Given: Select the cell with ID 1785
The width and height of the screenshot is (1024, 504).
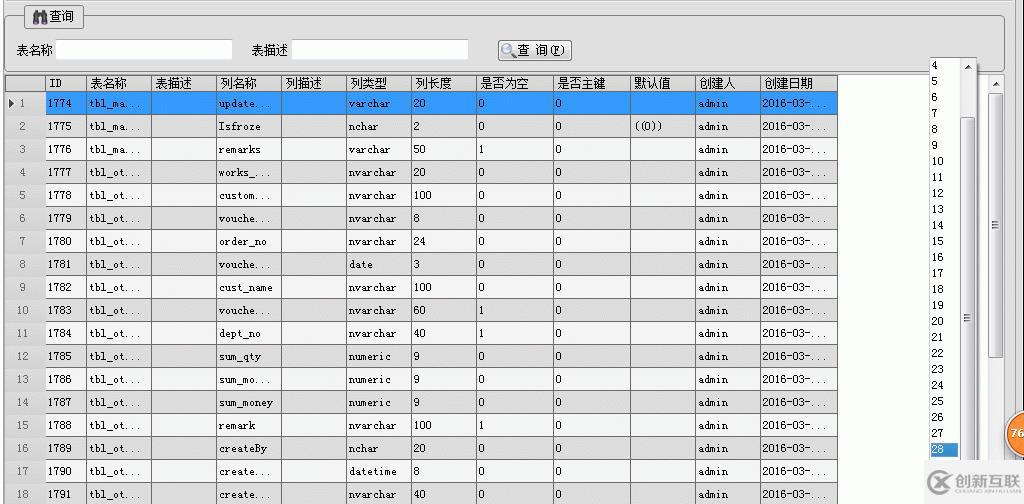Looking at the screenshot, I should click(x=66, y=356).
